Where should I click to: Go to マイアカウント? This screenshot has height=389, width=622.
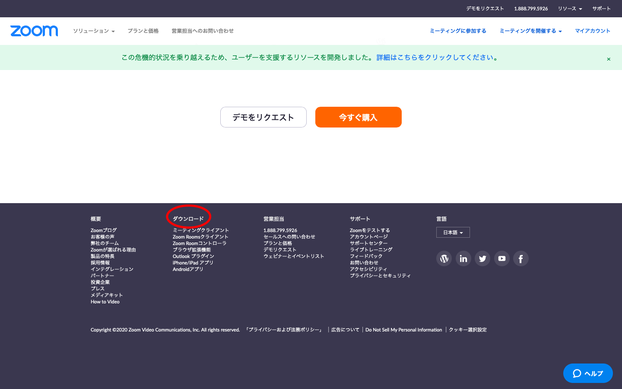tap(593, 31)
